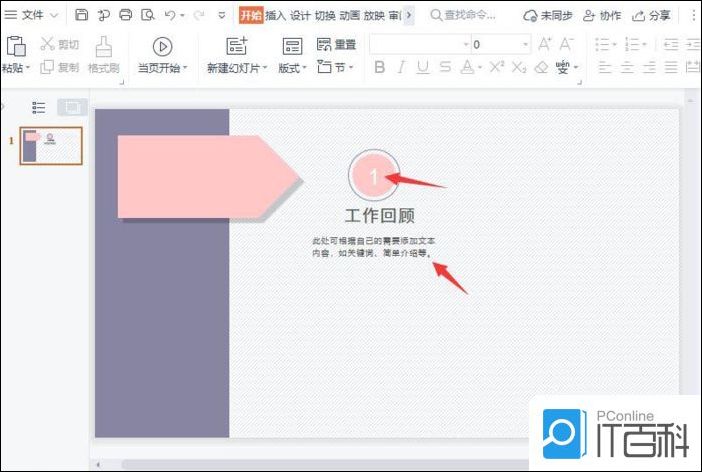The height and width of the screenshot is (472, 702).
Task: Undo the last action
Action: coord(170,15)
